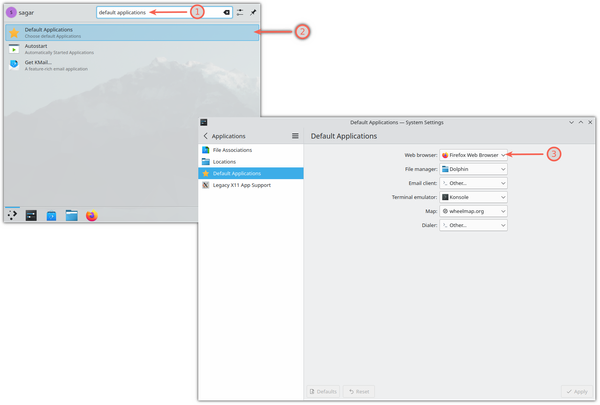Expand the Terminal emulator Konsole dropdown

pos(474,197)
